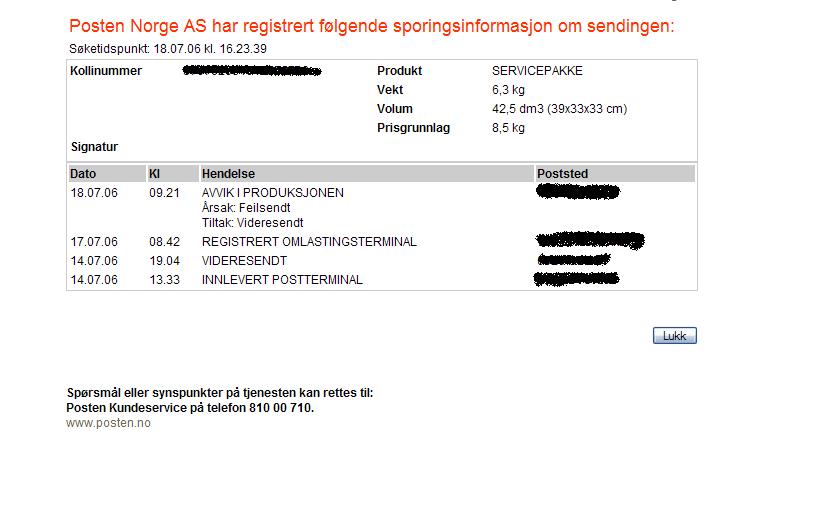Select the VIDERESENDT event row text
The width and height of the screenshot is (840, 525).
244,261
